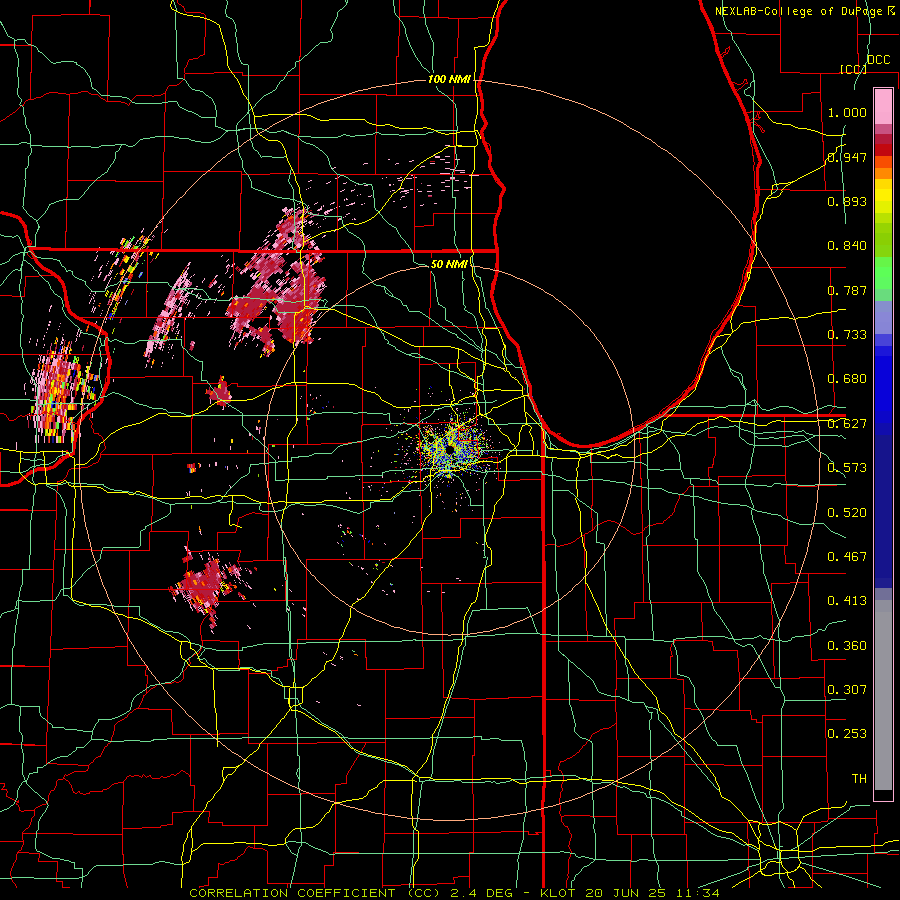900x900 pixels.
Task: Select the 0.947 scale value
Action: click(847, 157)
